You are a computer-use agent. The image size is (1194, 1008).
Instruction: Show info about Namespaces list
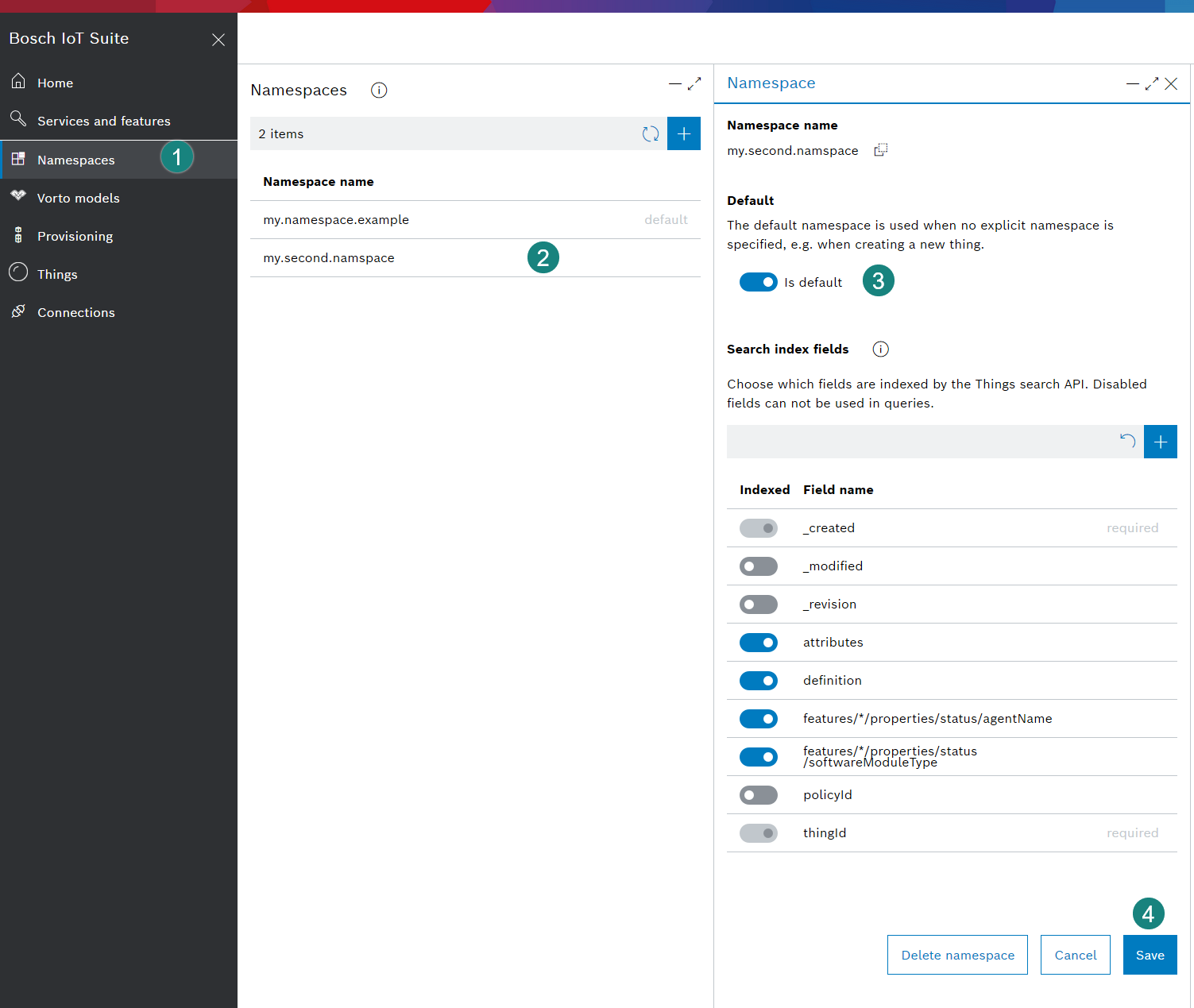pos(379,91)
